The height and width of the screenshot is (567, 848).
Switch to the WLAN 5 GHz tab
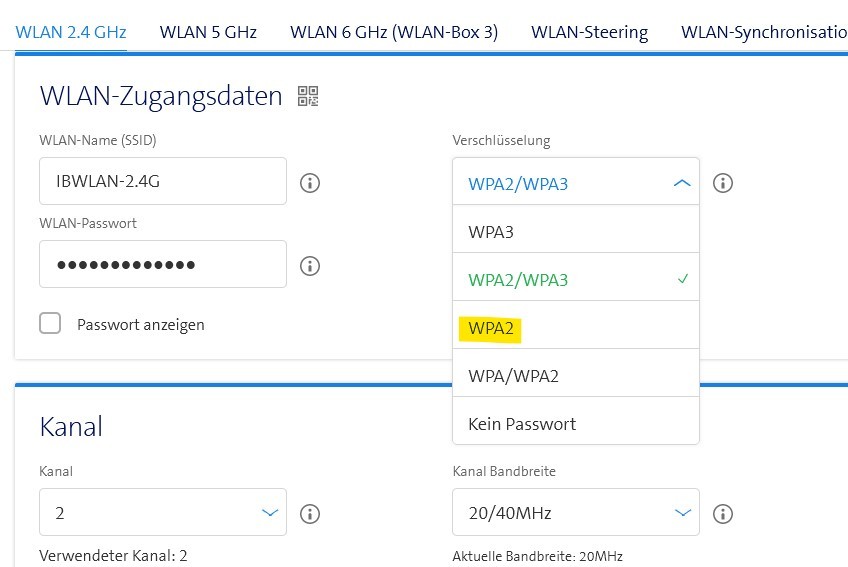coord(208,32)
